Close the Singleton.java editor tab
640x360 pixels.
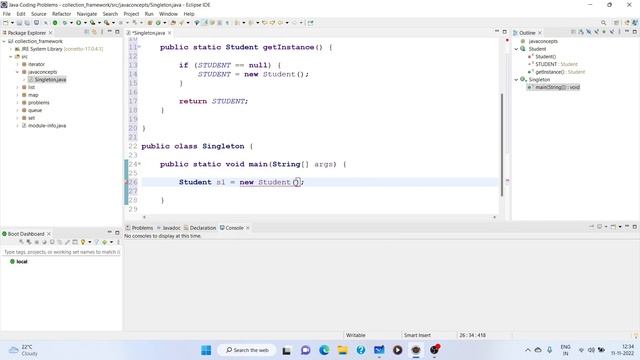click(169, 33)
